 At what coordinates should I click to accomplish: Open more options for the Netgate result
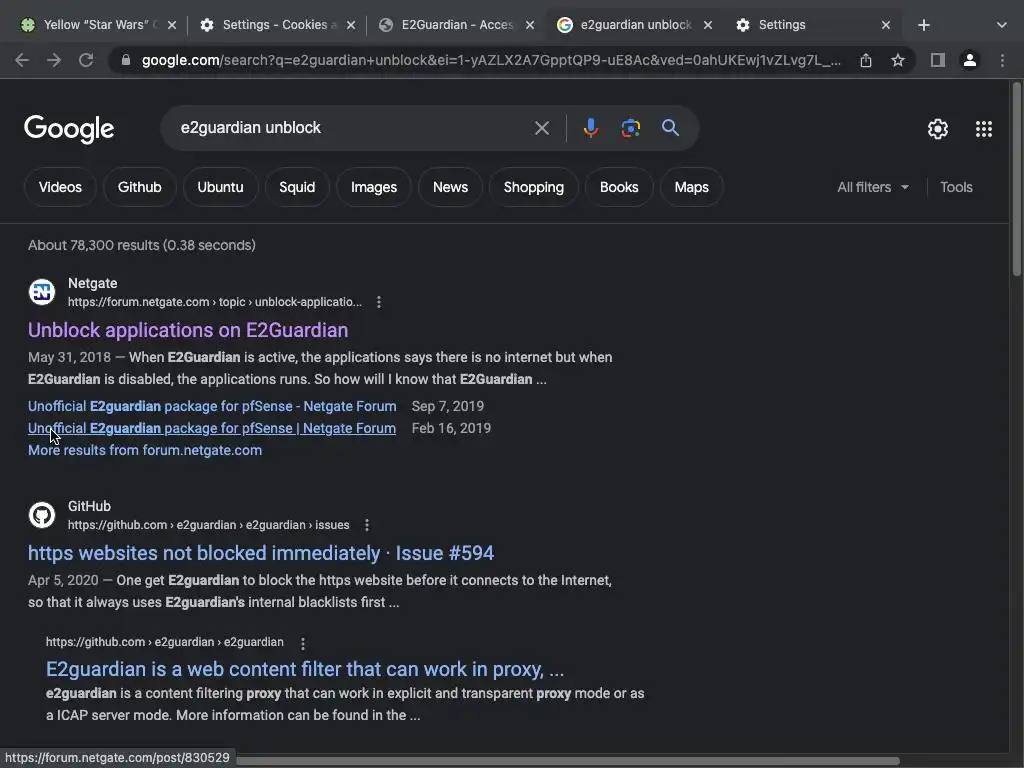pos(379,302)
